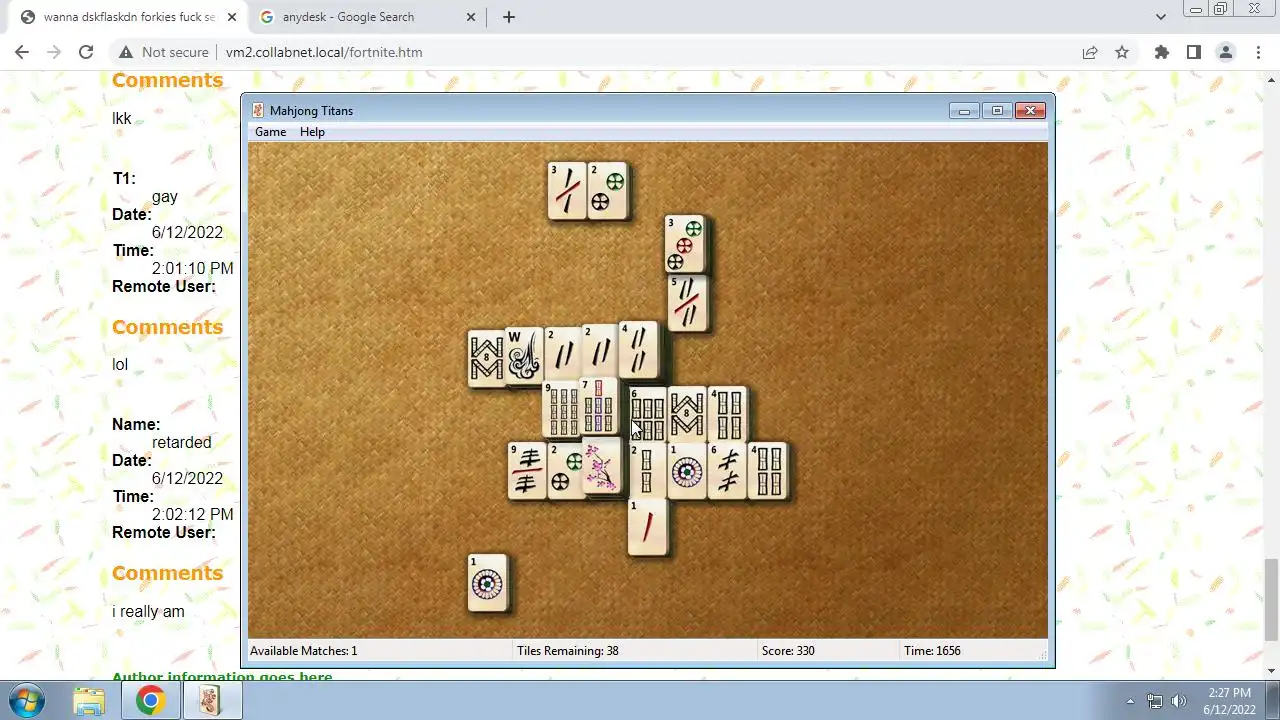Pick the tile with a single red stroke

647,527
